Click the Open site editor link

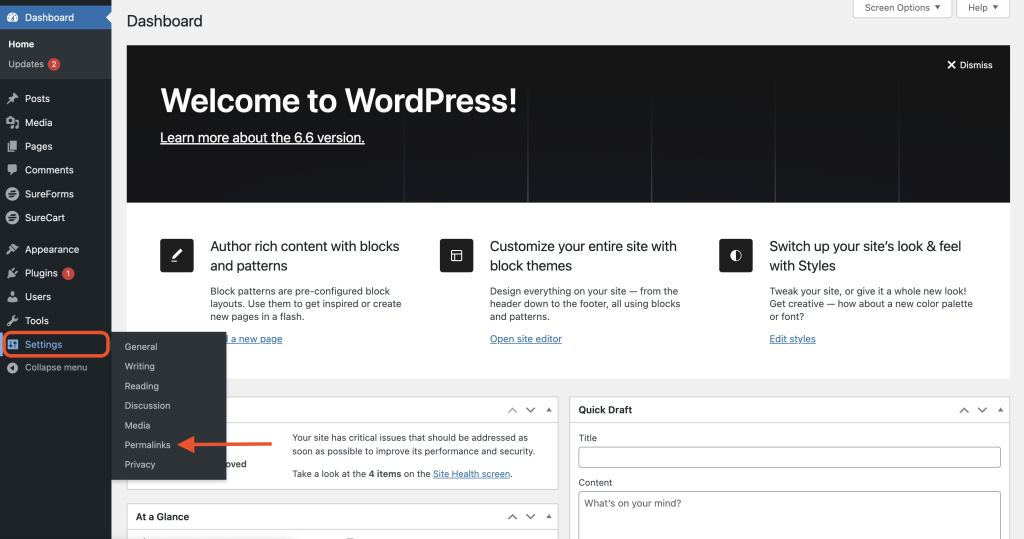pyautogui.click(x=525, y=339)
